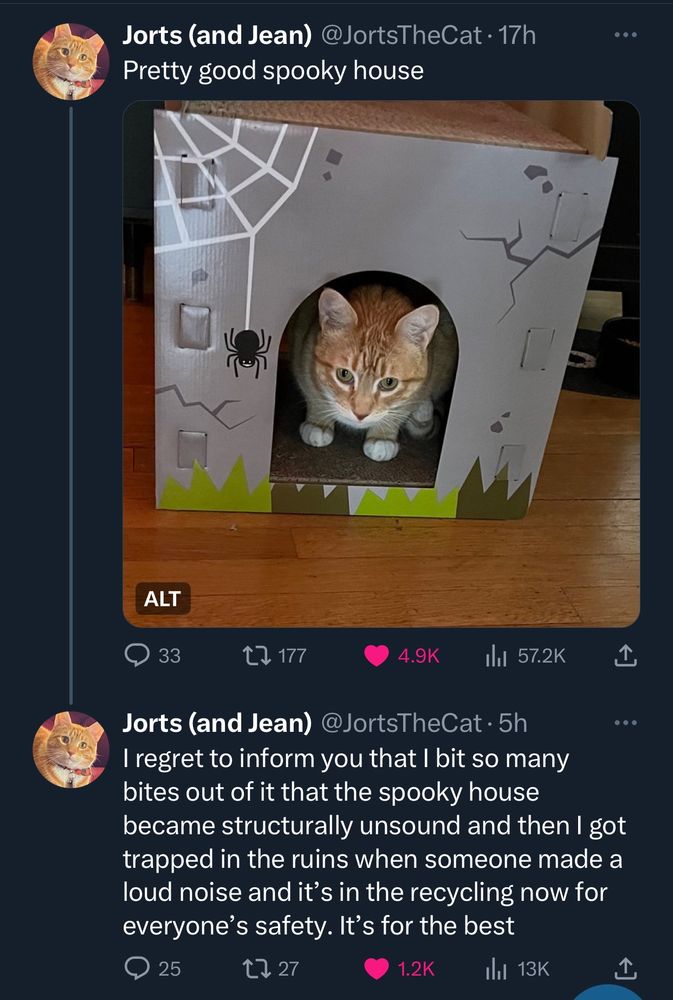Viewport: 673px width, 1000px height.
Task: Click the views analytics icon showing 57.2K
Action: 498,656
